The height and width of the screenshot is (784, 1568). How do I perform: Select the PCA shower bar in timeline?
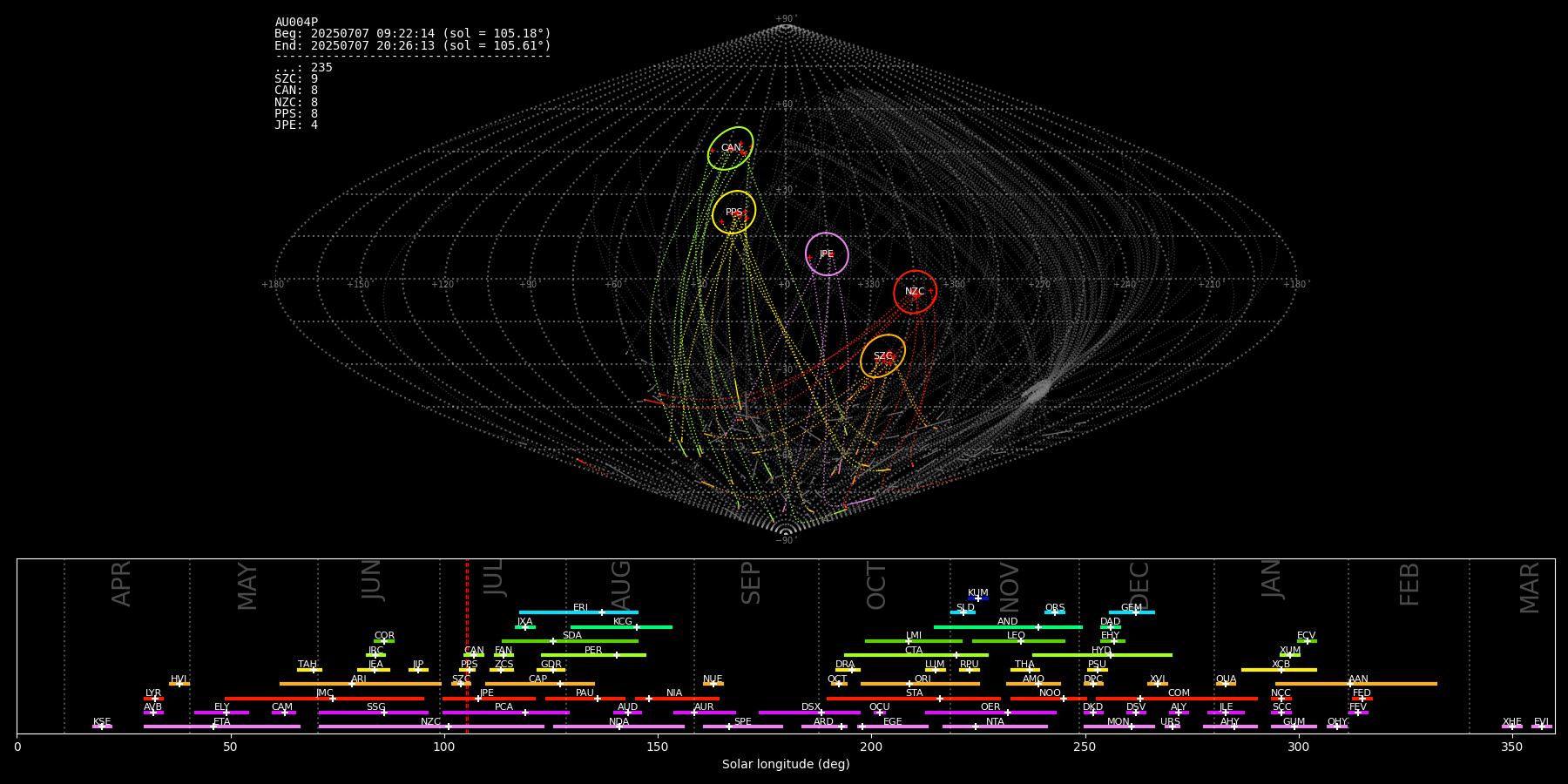[505, 713]
